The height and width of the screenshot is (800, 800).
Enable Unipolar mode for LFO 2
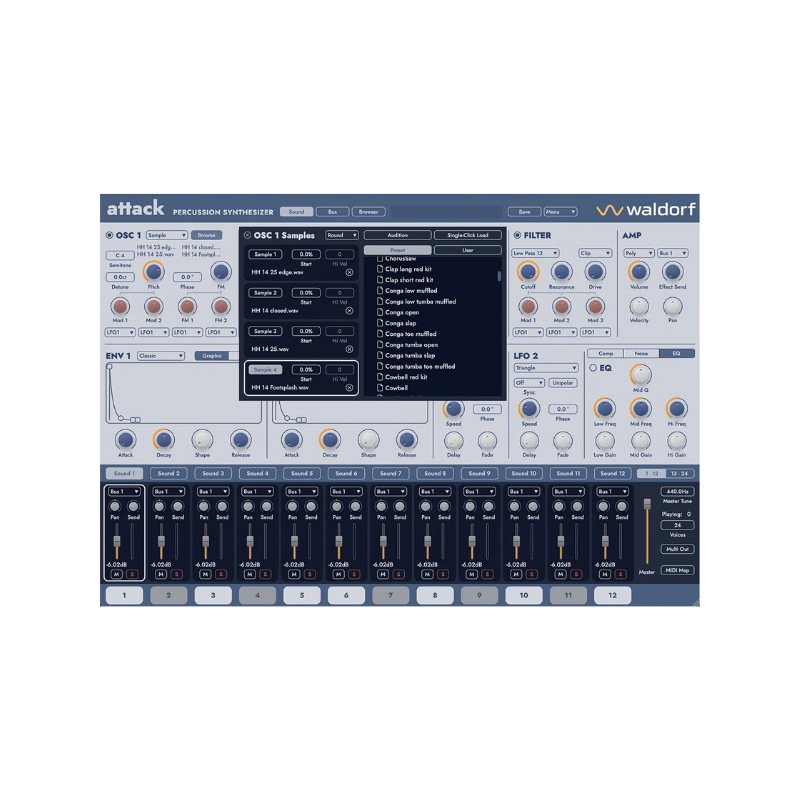pyautogui.click(x=563, y=383)
